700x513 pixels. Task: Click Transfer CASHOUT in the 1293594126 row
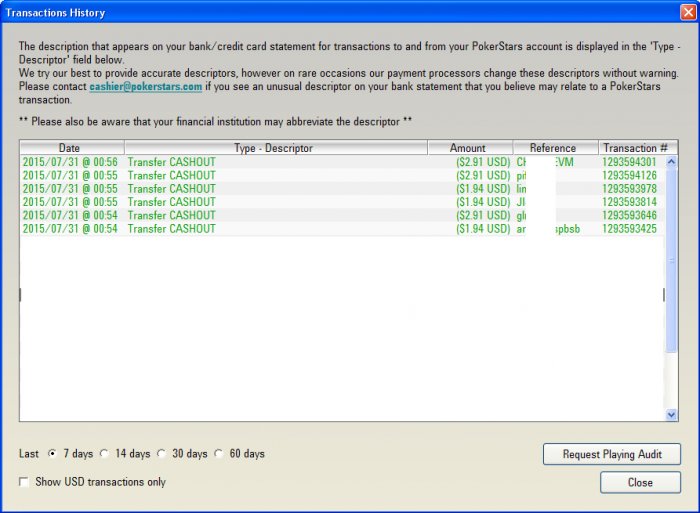pyautogui.click(x=171, y=175)
